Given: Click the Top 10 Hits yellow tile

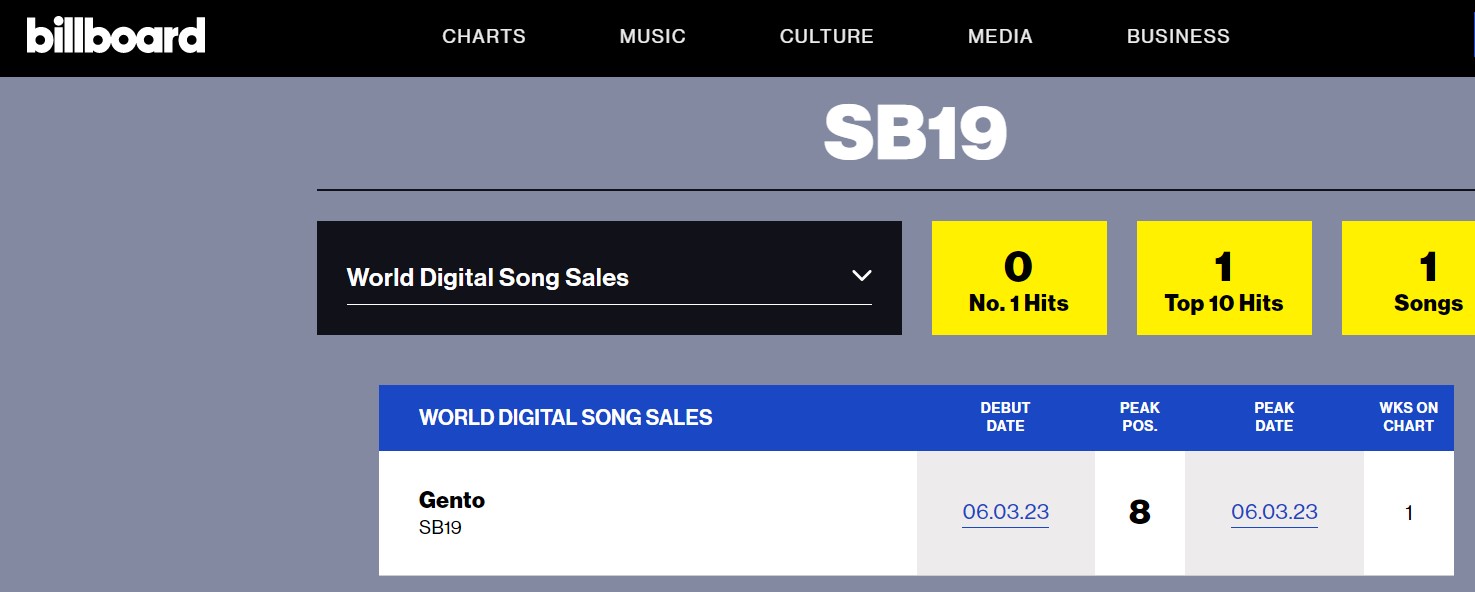Looking at the screenshot, I should 1224,278.
